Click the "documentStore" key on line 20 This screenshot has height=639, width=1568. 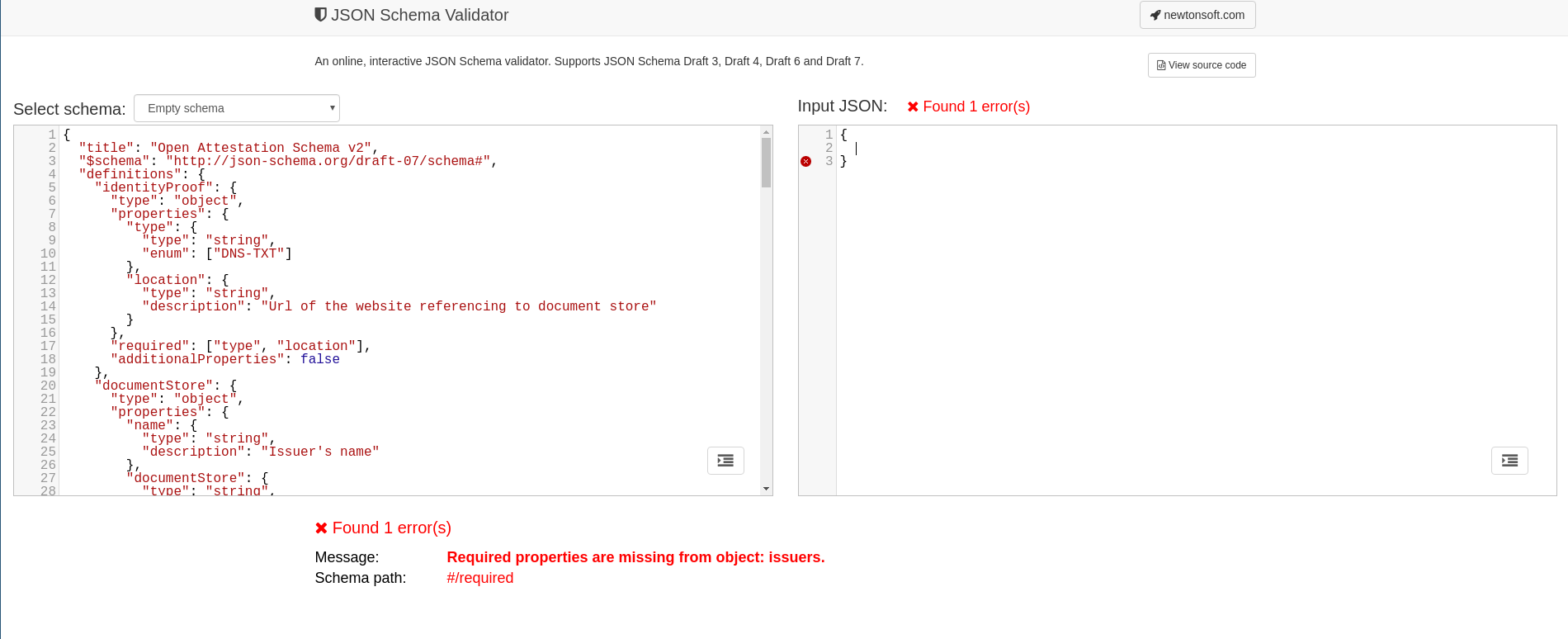coord(154,386)
